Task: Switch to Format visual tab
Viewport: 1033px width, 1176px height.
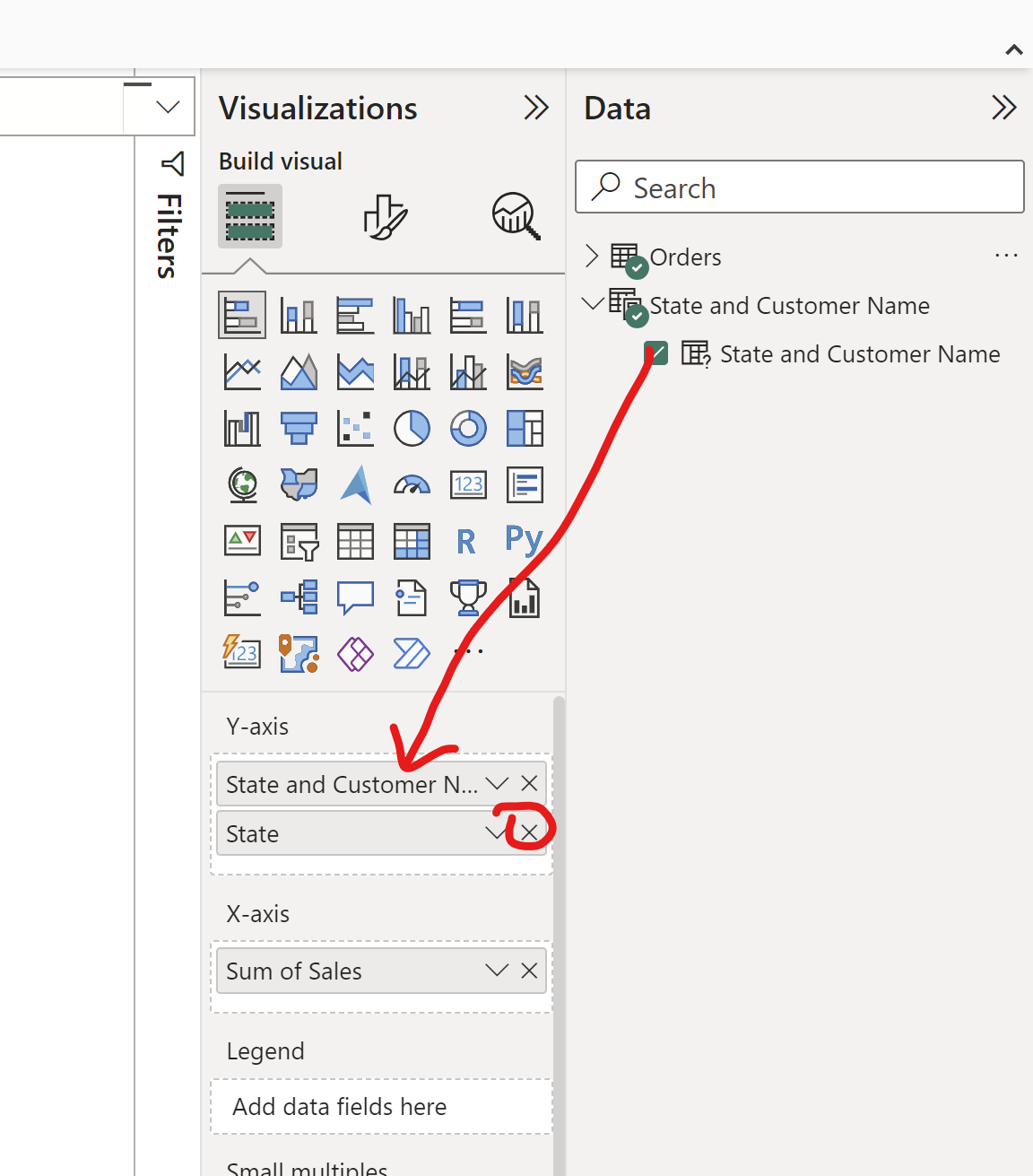Action: pos(386,217)
